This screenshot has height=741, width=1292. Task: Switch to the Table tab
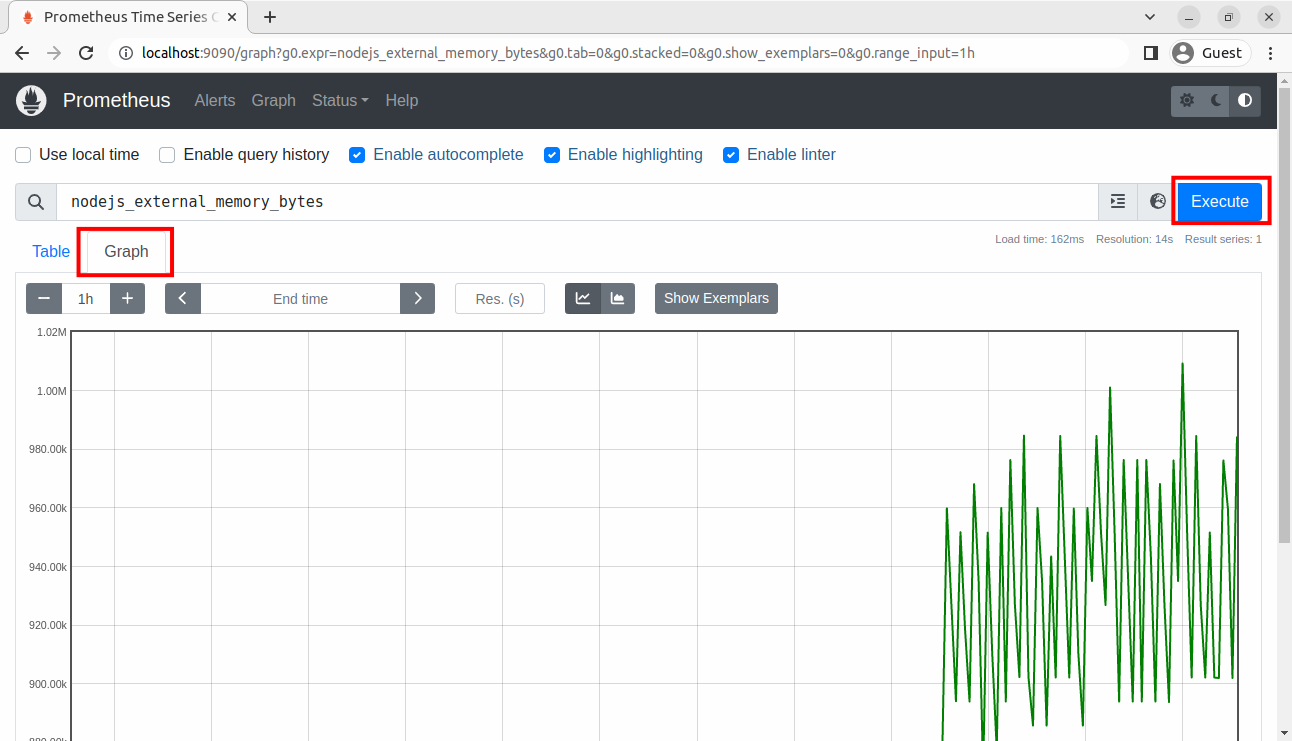click(x=51, y=252)
